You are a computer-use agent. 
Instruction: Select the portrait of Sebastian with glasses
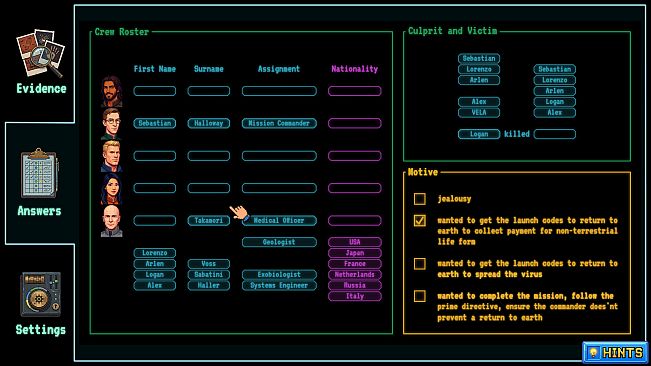pyautogui.click(x=112, y=124)
